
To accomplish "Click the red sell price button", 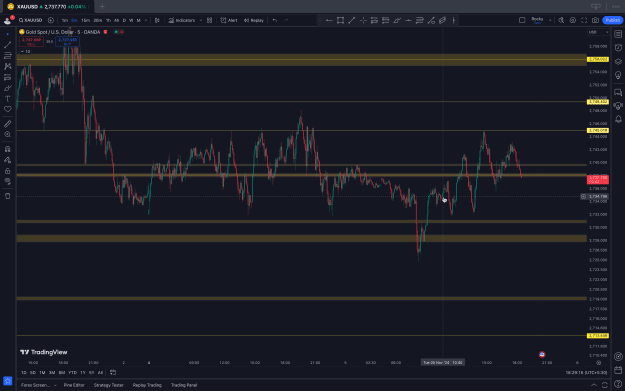I will [31, 41].
